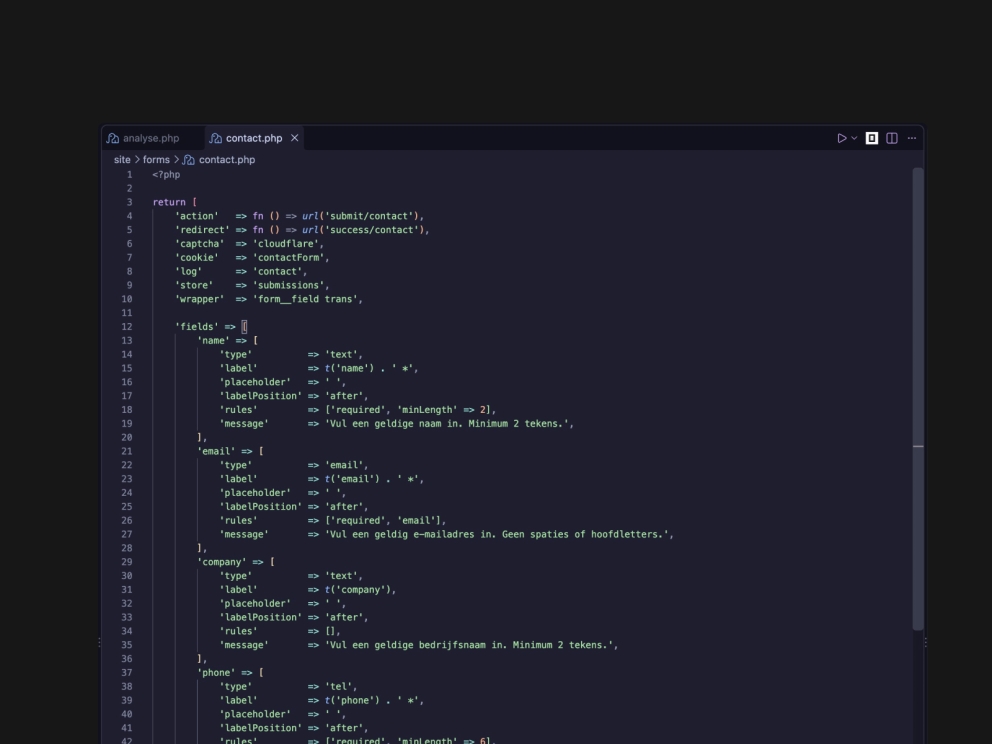
Task: Click the '<?php' opening tag
Action: 166,175
